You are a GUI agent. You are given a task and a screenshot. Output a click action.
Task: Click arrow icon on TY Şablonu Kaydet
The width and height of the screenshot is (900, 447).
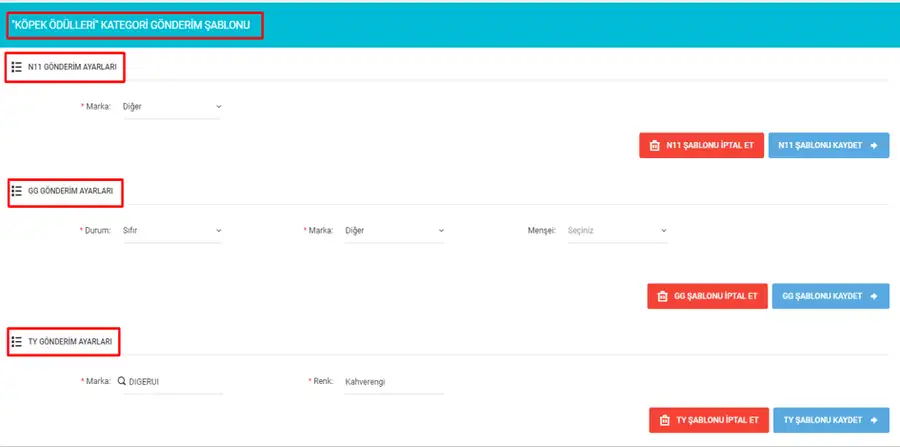(x=874, y=420)
